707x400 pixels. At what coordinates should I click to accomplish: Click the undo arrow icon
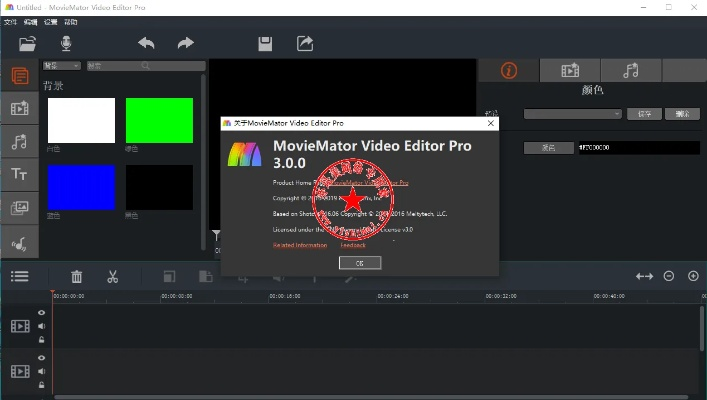tap(147, 44)
